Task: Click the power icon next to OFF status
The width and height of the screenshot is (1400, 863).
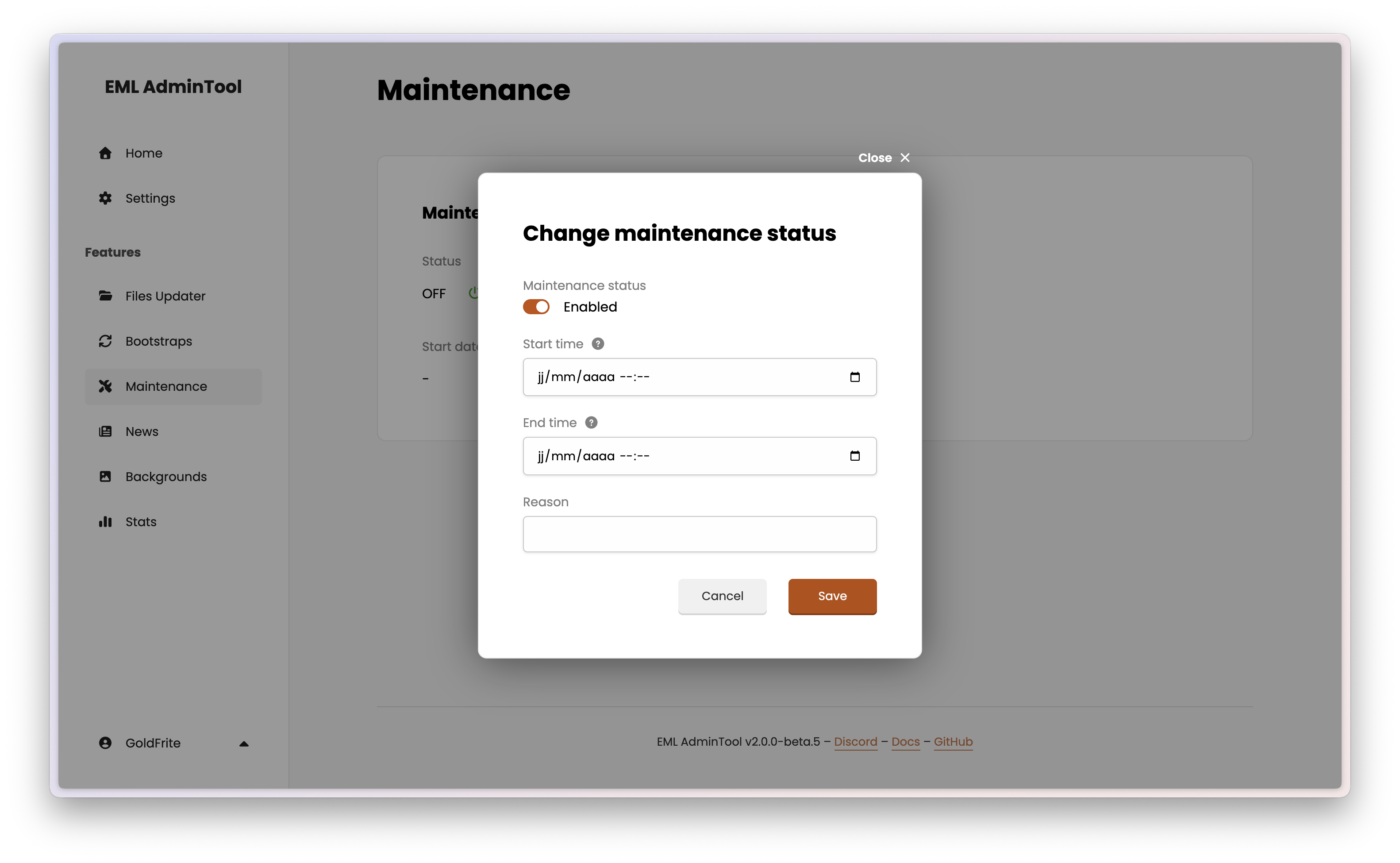Action: click(x=475, y=293)
